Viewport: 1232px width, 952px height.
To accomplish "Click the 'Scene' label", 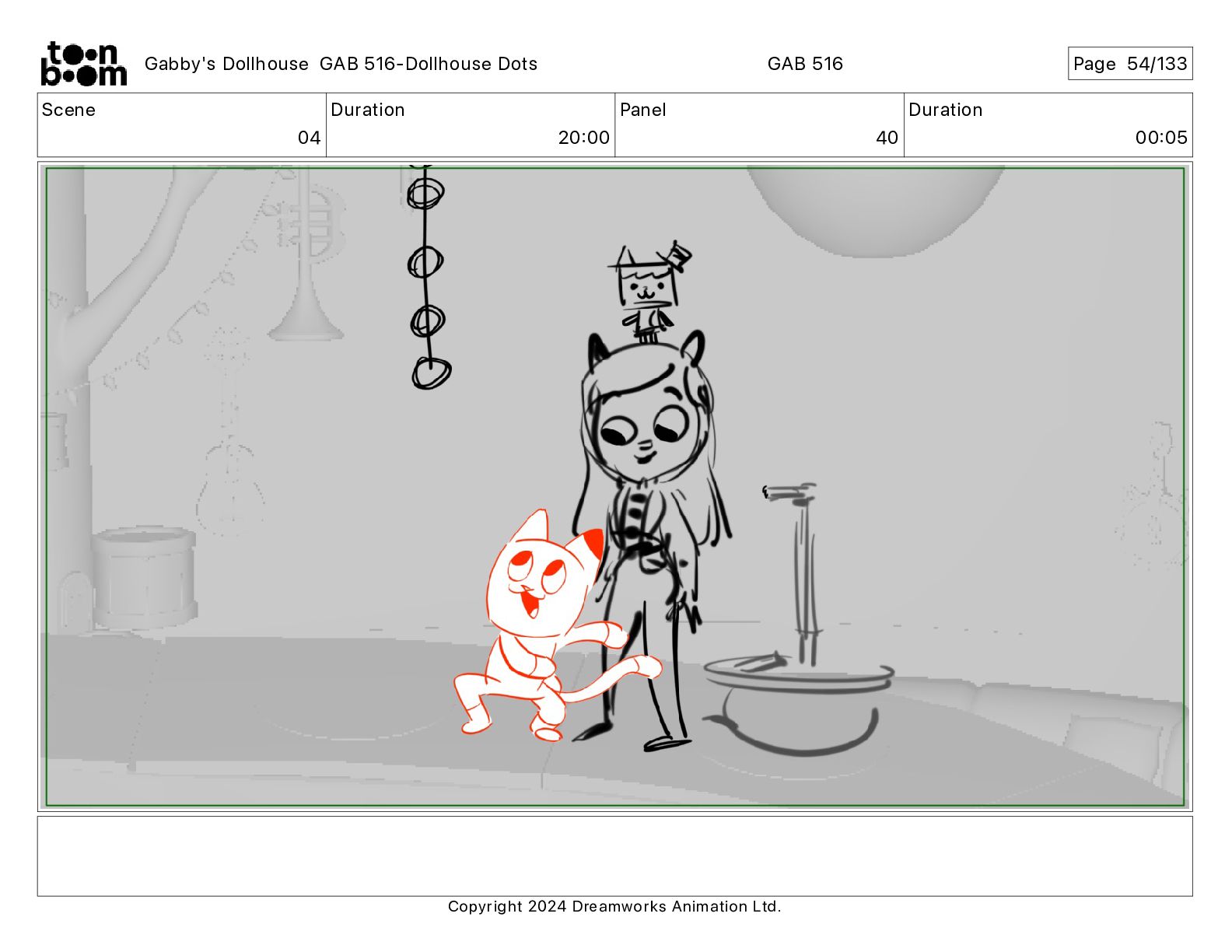I will coord(68,110).
